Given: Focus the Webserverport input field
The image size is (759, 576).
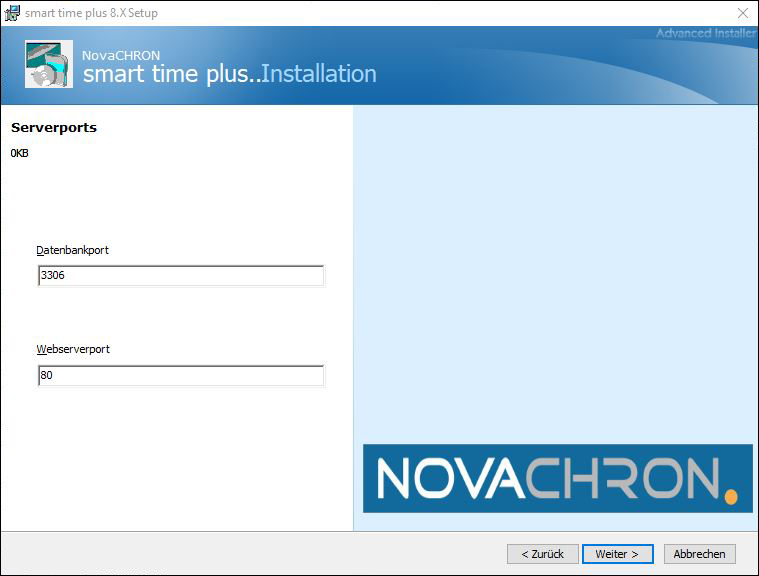Looking at the screenshot, I should click(x=181, y=376).
